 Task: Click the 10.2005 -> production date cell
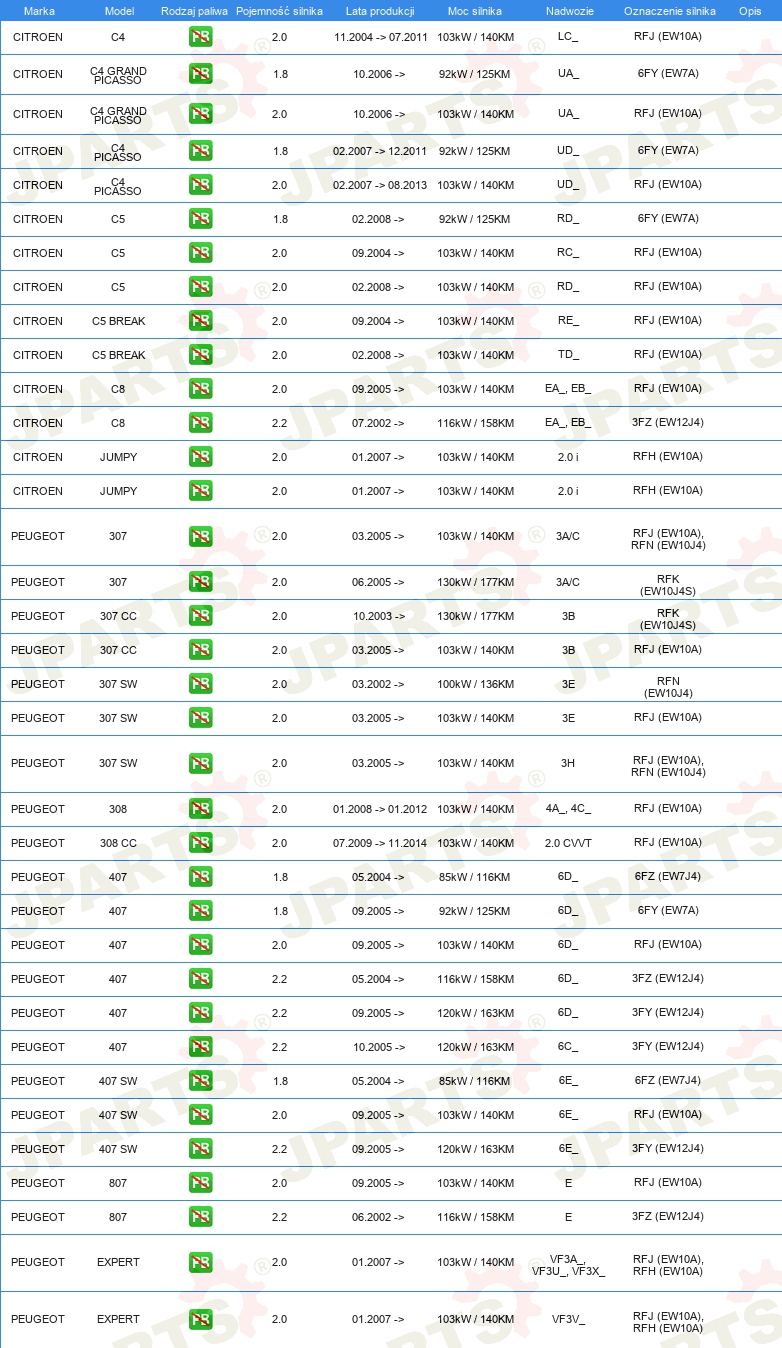379,1048
